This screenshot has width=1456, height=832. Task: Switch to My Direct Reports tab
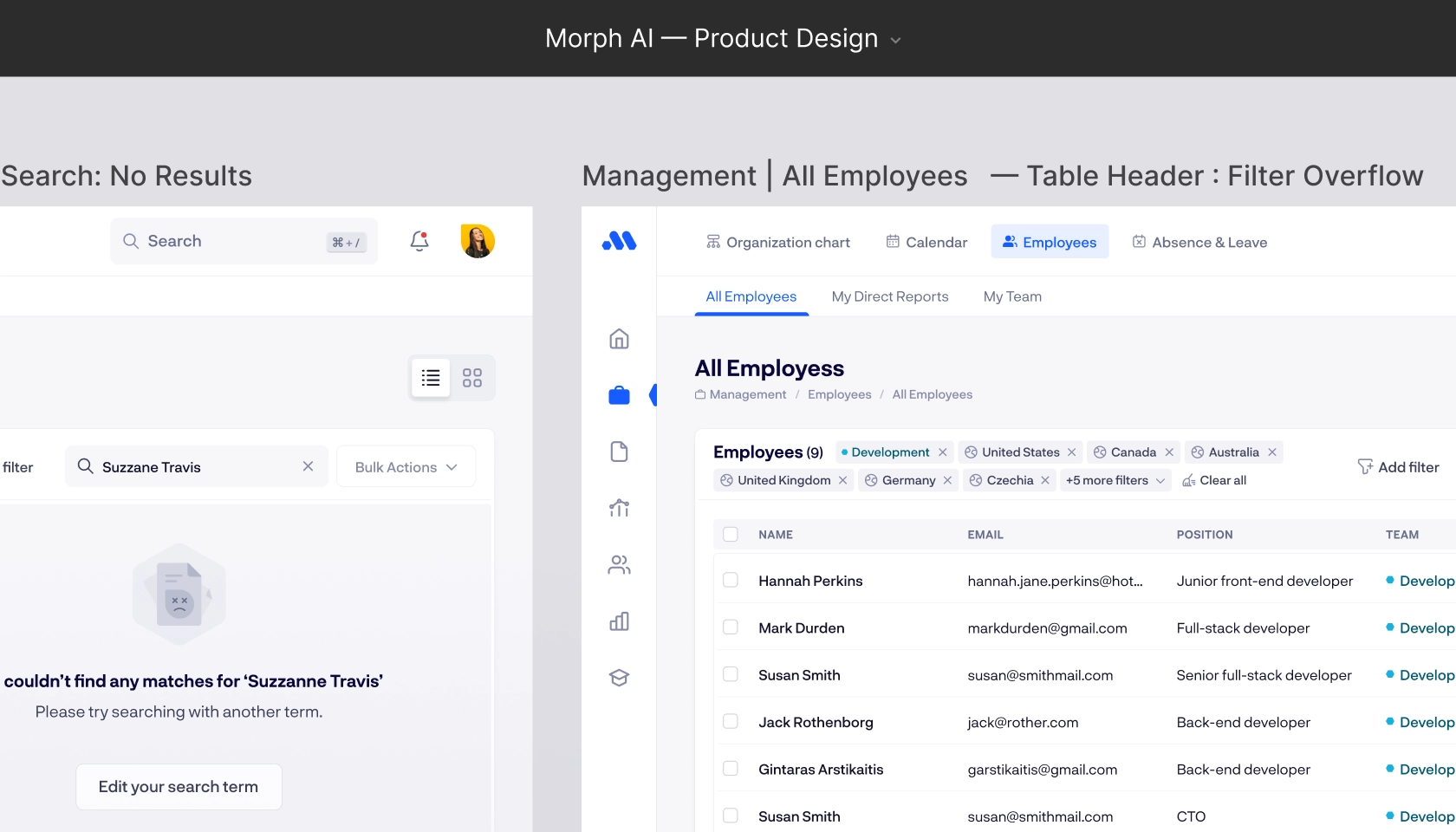pyautogui.click(x=890, y=296)
